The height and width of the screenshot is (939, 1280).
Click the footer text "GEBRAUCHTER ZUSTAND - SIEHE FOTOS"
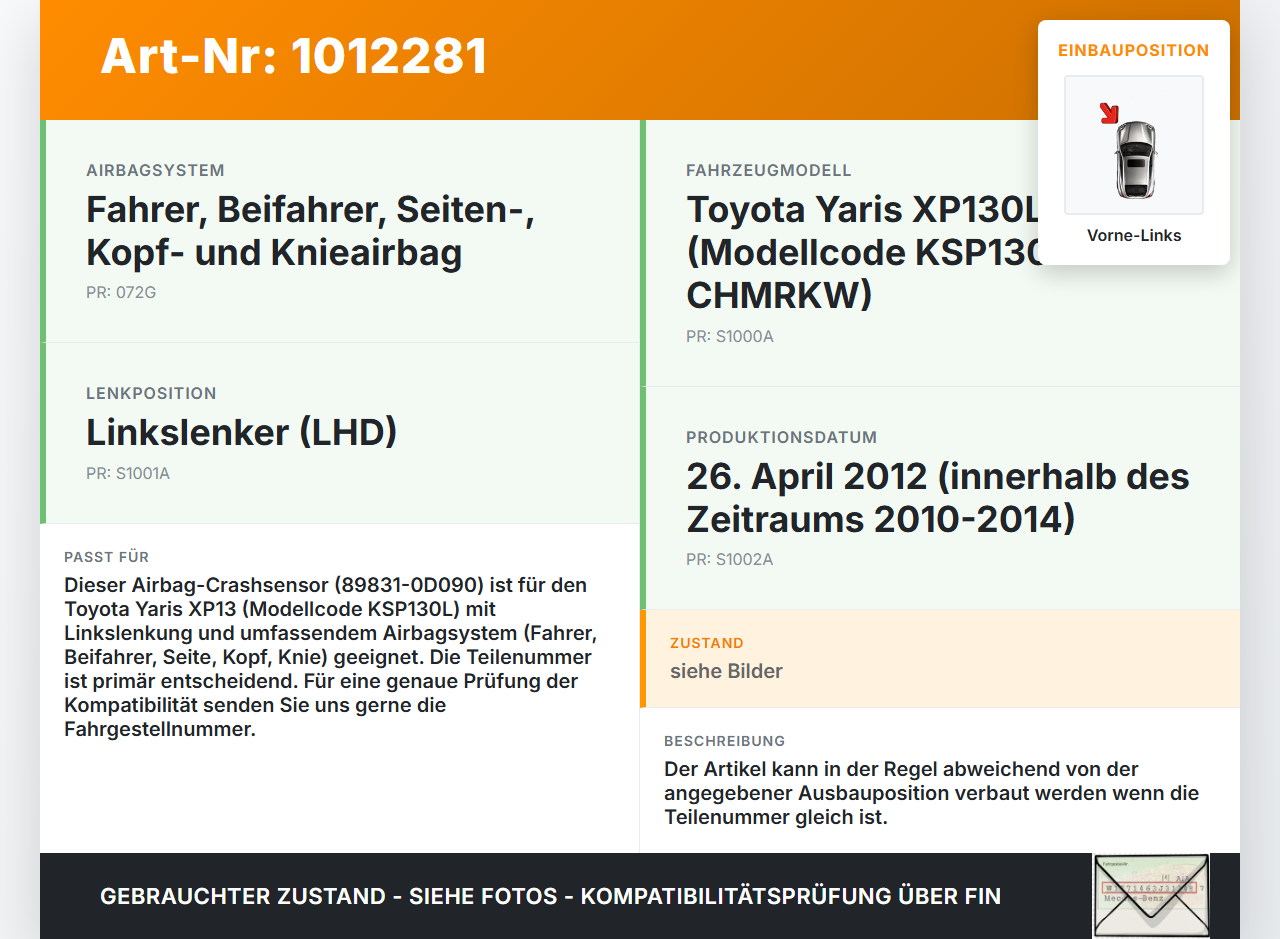tap(329, 897)
